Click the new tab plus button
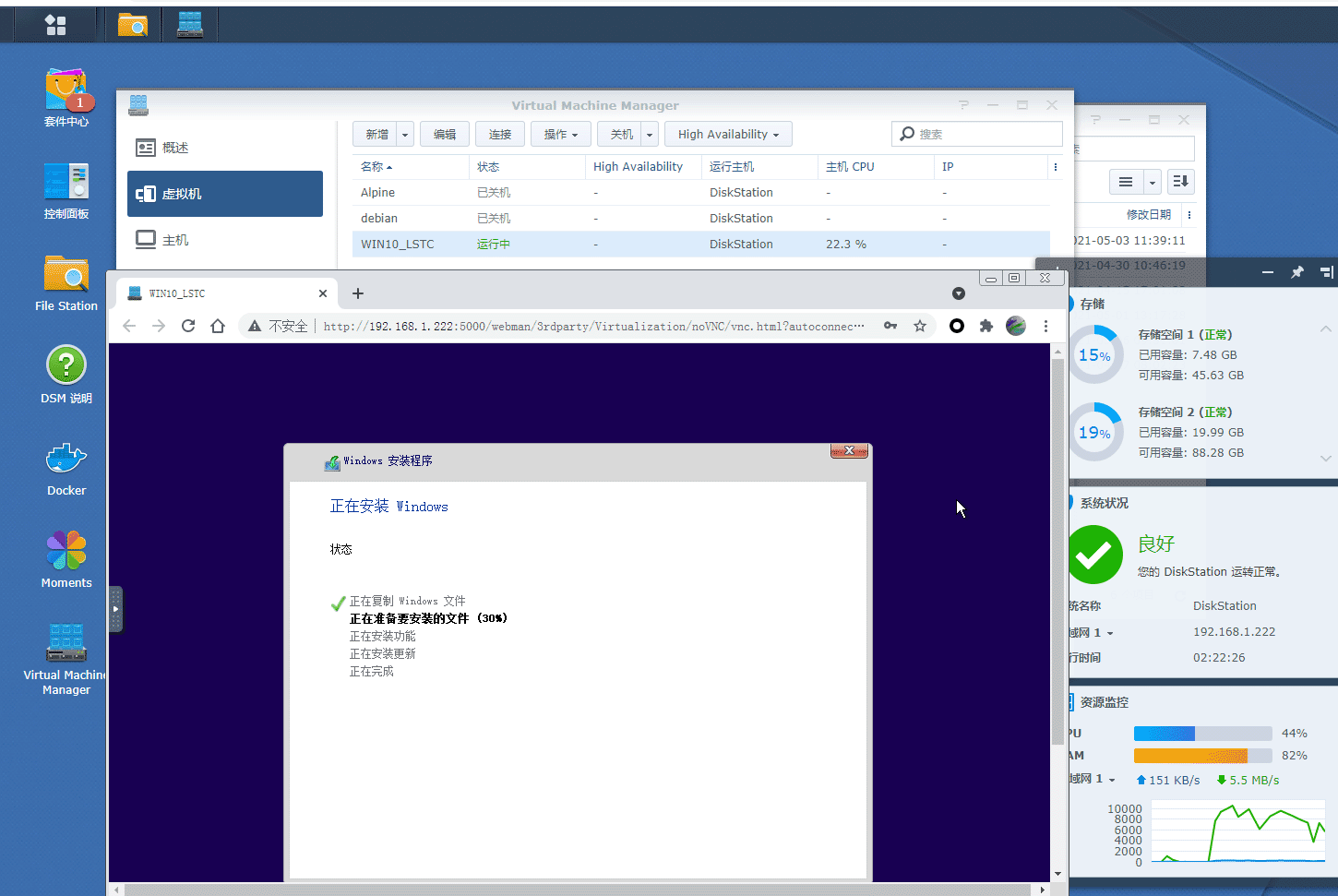The height and width of the screenshot is (896, 1338). tap(358, 293)
